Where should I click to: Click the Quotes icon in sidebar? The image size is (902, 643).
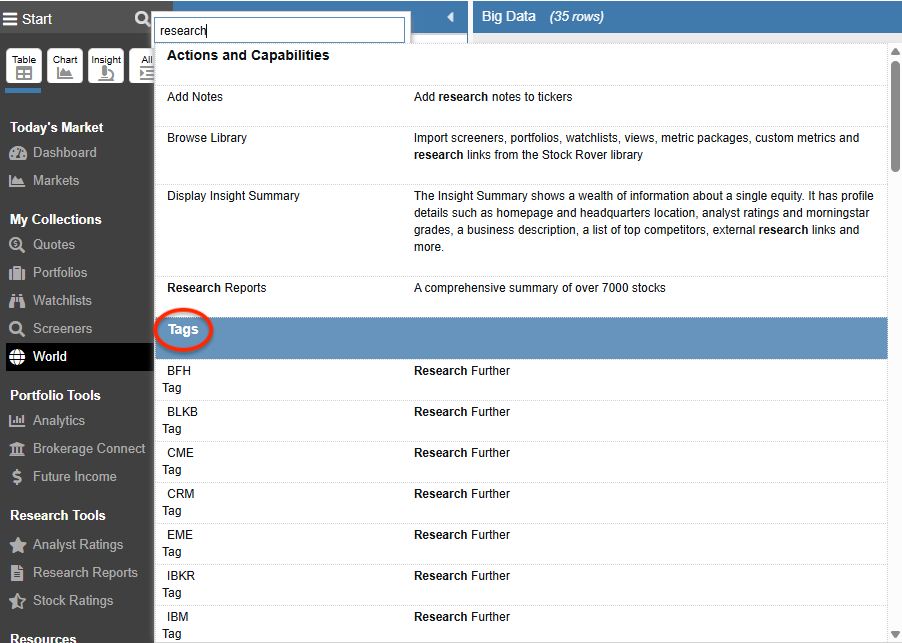[x=17, y=245]
